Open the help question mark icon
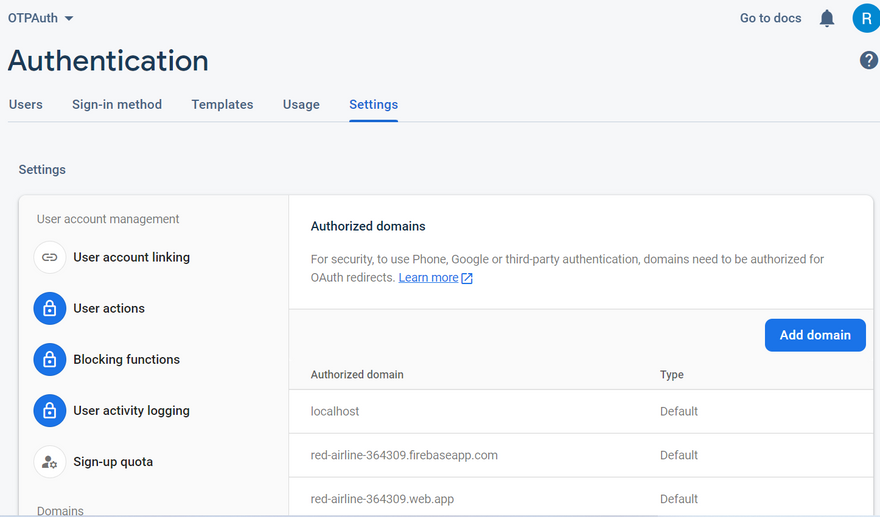This screenshot has height=517, width=880. coord(868,60)
